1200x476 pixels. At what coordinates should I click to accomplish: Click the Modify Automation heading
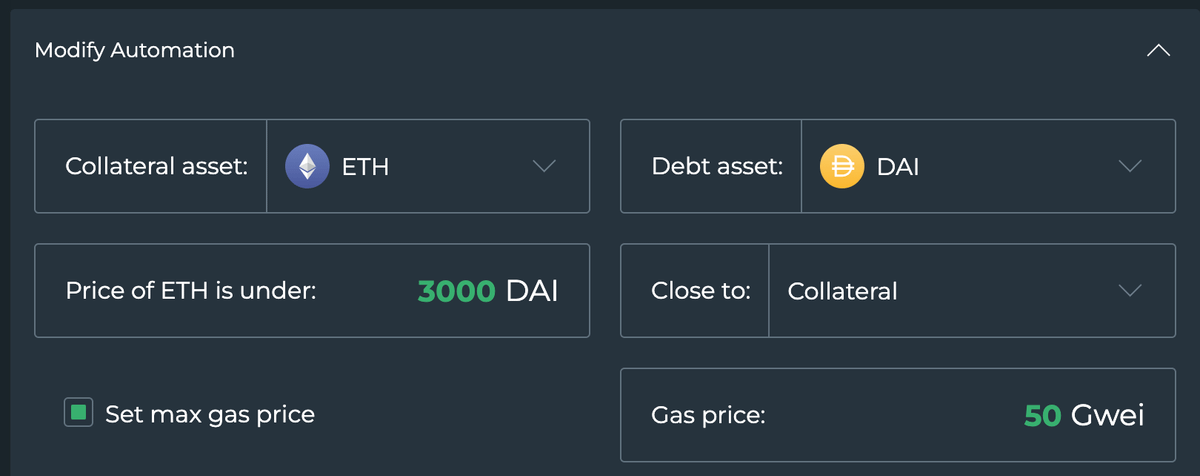pos(135,50)
